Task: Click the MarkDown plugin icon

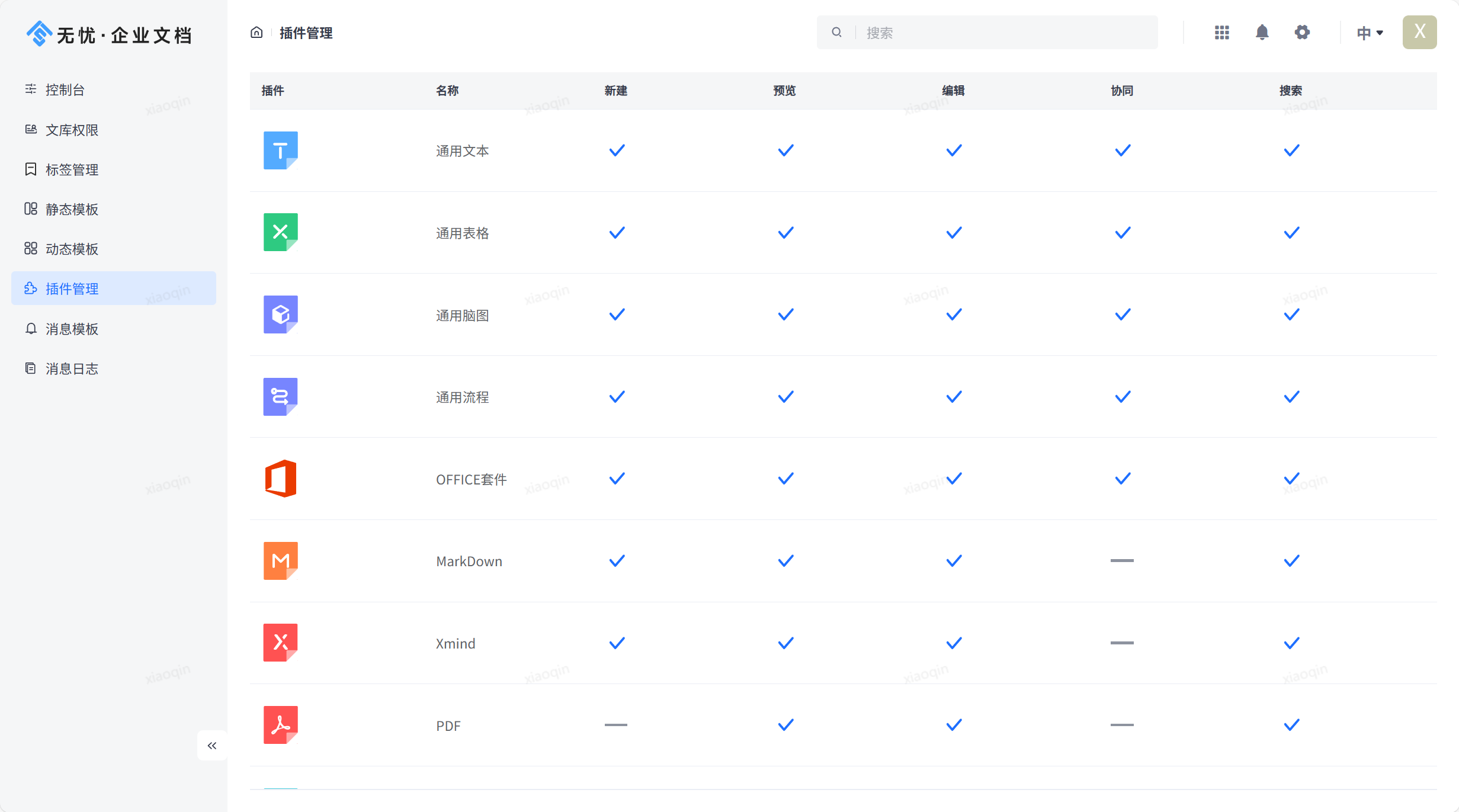Action: [x=280, y=561]
